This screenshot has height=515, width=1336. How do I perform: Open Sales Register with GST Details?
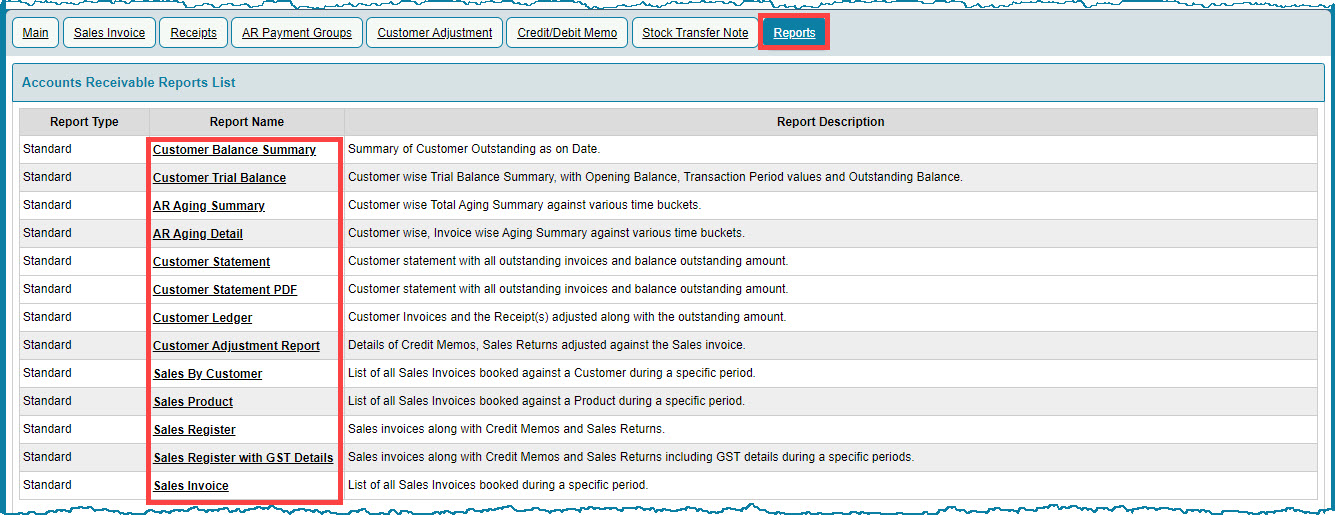click(x=243, y=458)
